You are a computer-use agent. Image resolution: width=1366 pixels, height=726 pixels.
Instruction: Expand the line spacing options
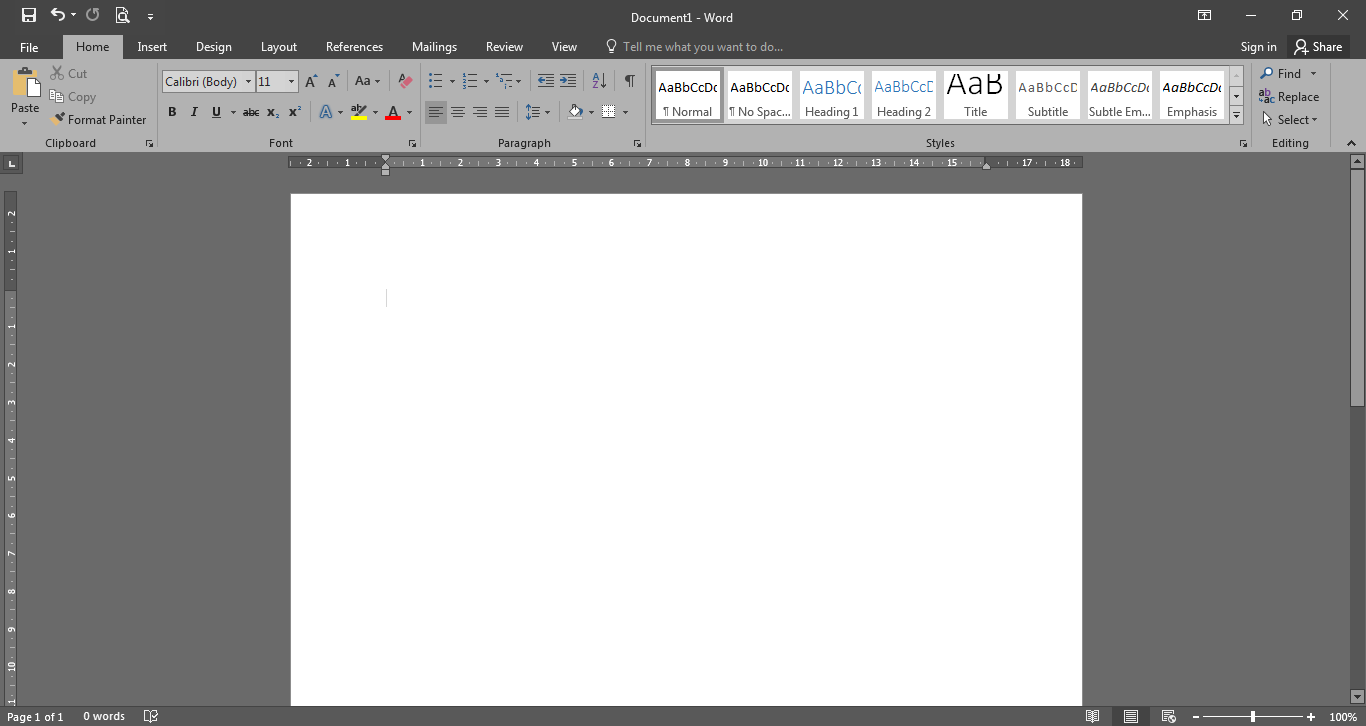coord(546,112)
